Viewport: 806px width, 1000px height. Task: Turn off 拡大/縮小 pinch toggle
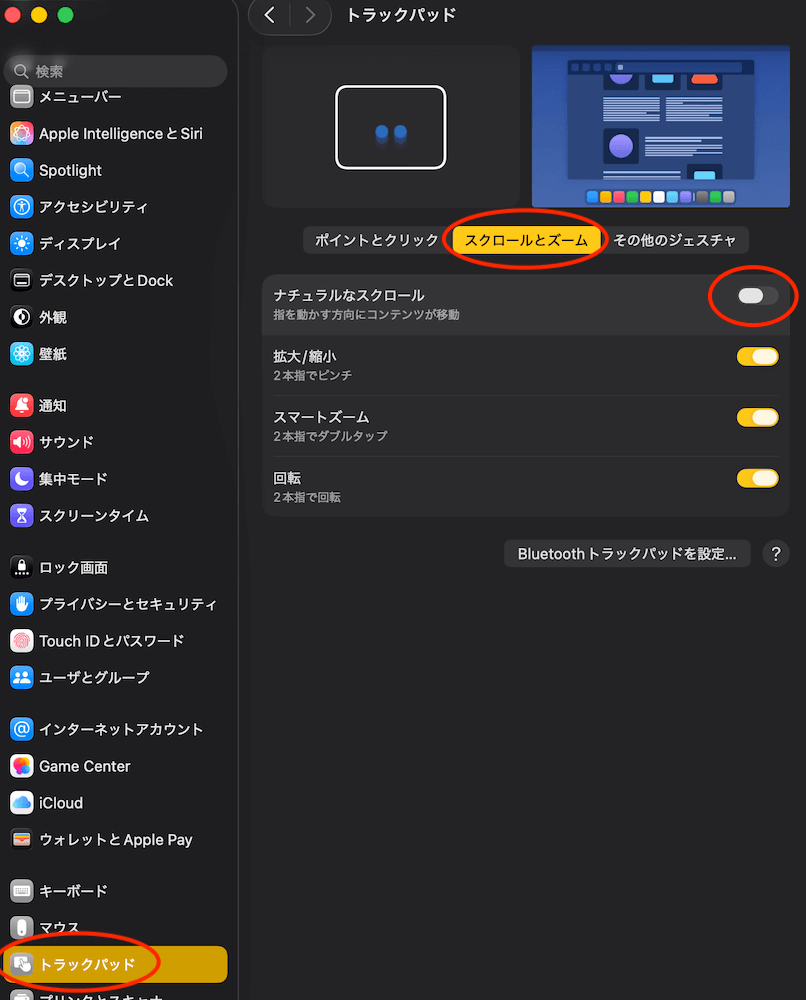point(757,357)
